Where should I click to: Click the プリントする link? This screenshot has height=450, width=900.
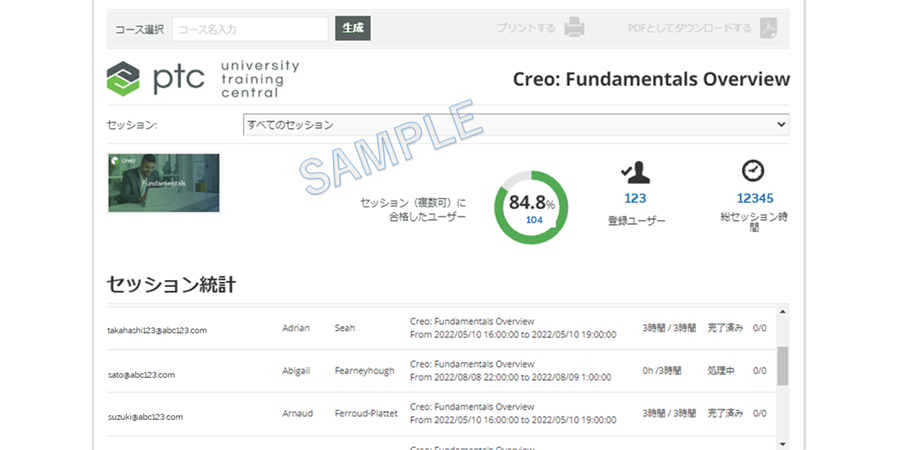click(525, 29)
